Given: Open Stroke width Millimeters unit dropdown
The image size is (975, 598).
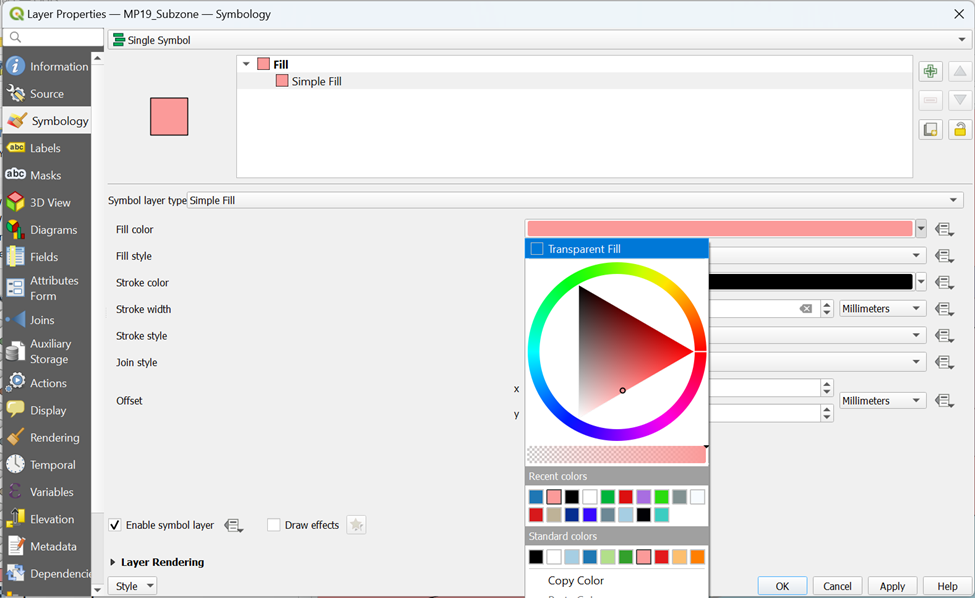Looking at the screenshot, I should coord(882,309).
